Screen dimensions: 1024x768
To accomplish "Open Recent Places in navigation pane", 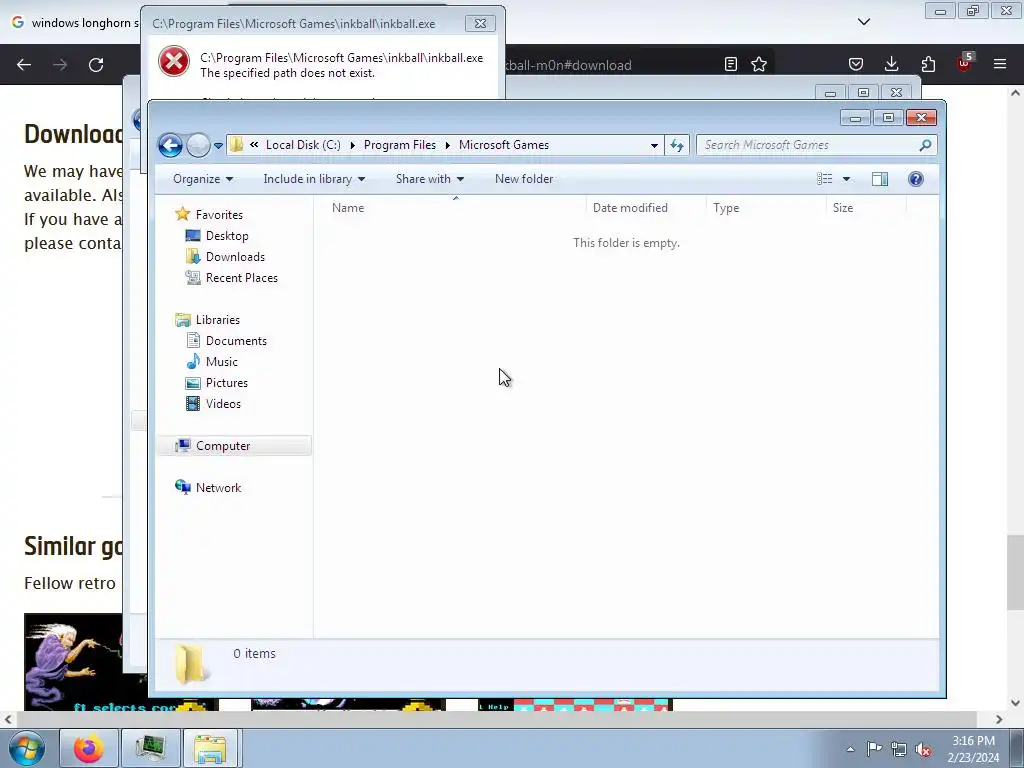I will (x=242, y=278).
